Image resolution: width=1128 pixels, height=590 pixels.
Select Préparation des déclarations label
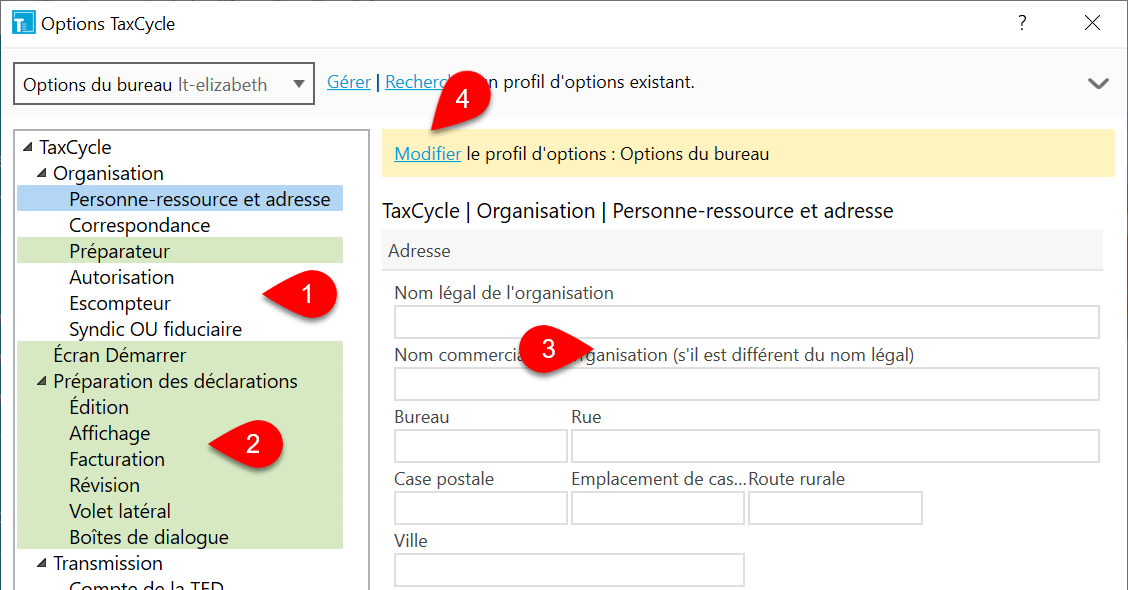click(176, 381)
